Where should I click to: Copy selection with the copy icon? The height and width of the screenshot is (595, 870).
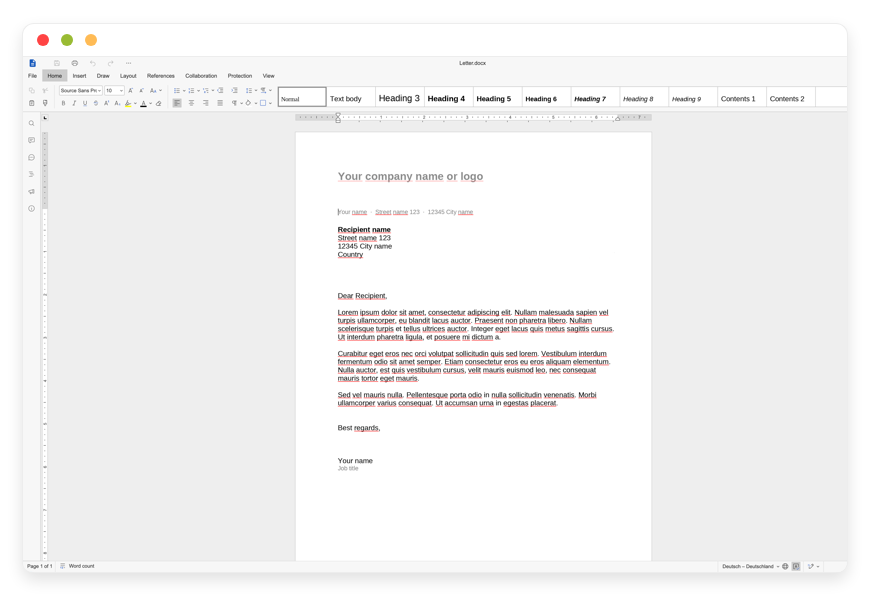click(x=32, y=90)
